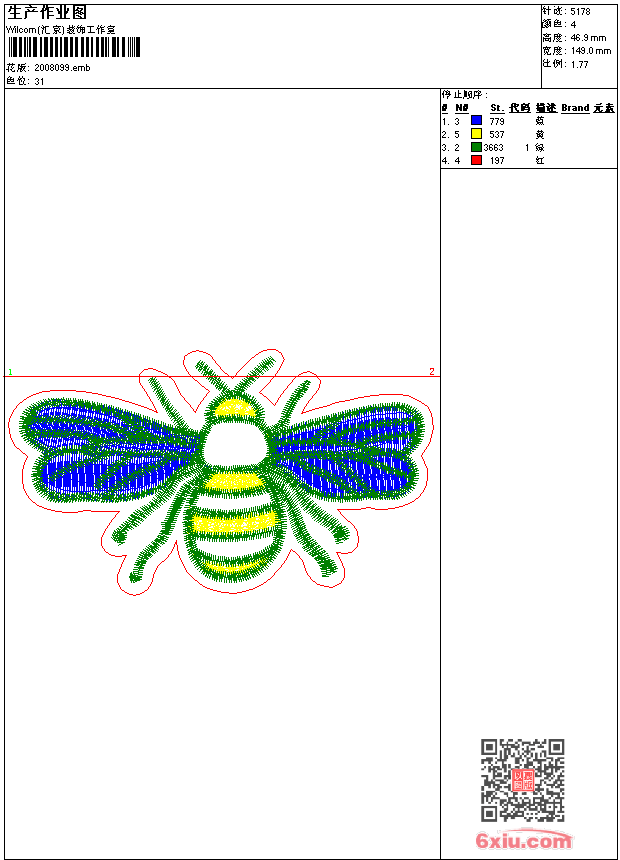This screenshot has width=620, height=860.
Task: Click the QR code image
Action: click(523, 780)
